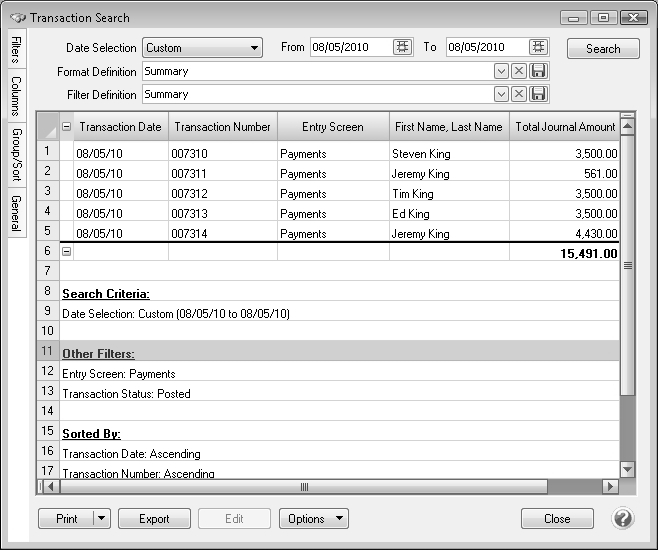Switch to the Columns side tab

16,96
